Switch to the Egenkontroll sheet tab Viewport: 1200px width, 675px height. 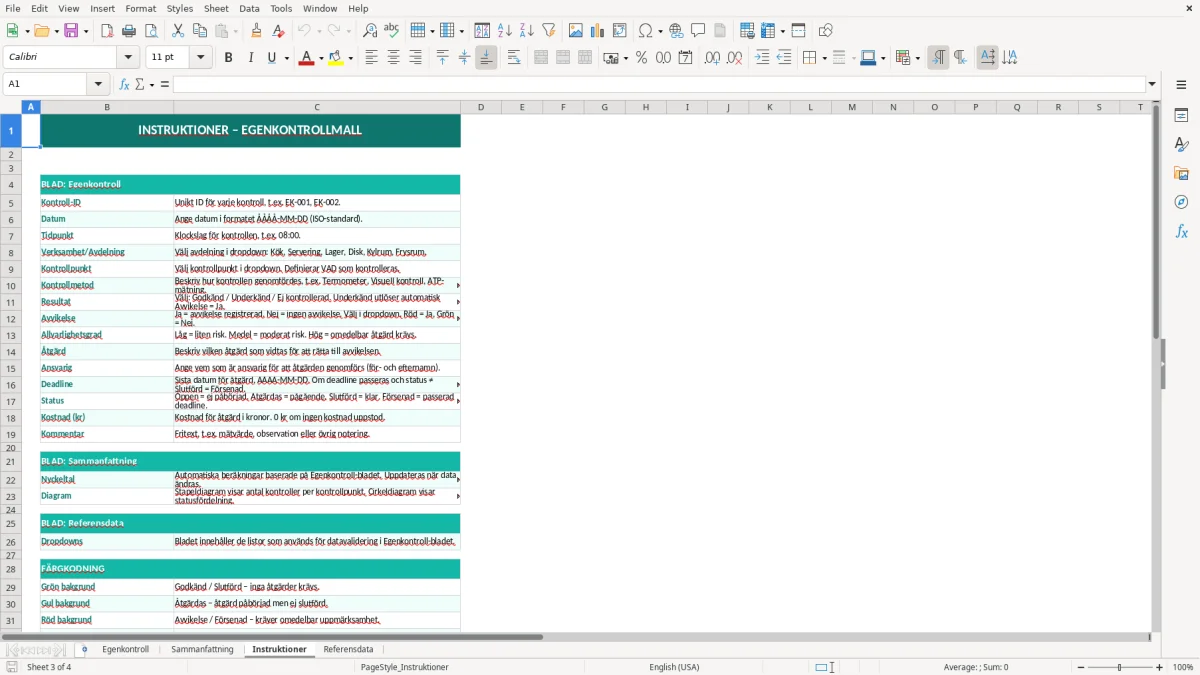click(125, 649)
